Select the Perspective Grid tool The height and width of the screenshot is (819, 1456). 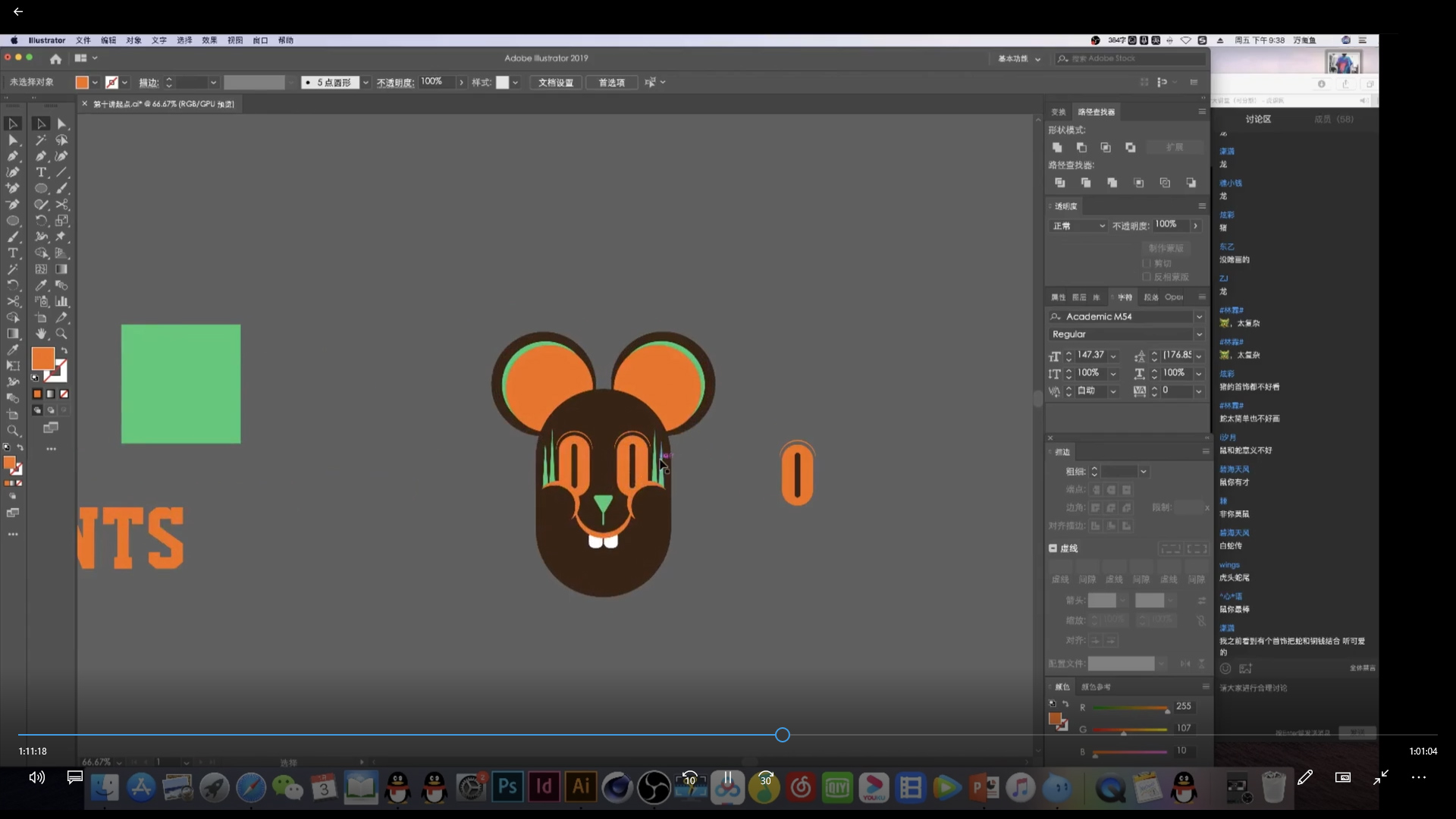pos(62,253)
